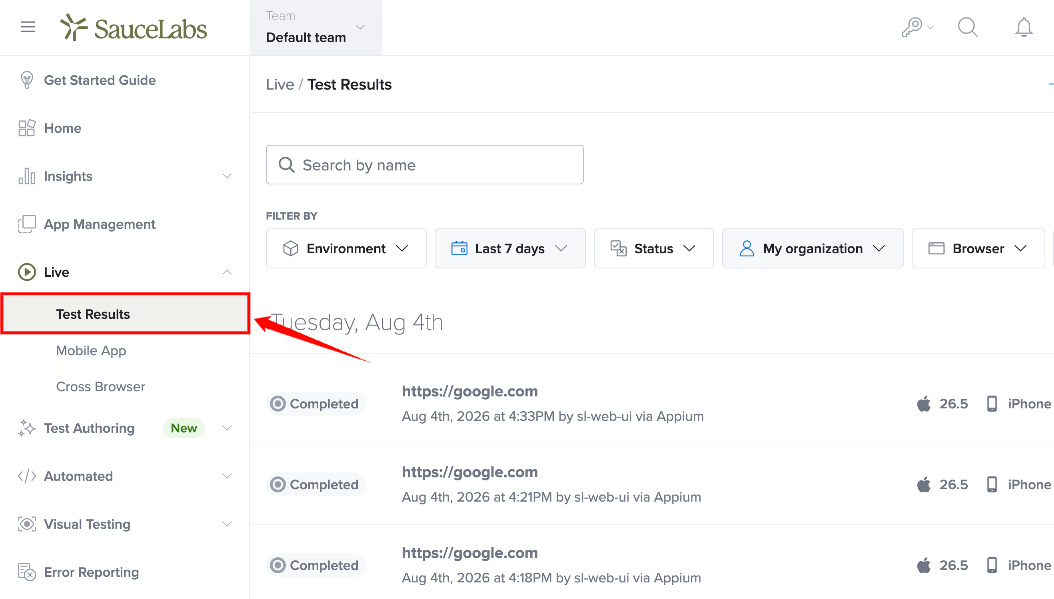Open the Environment filter dropdown
The width and height of the screenshot is (1054, 599).
(x=346, y=248)
